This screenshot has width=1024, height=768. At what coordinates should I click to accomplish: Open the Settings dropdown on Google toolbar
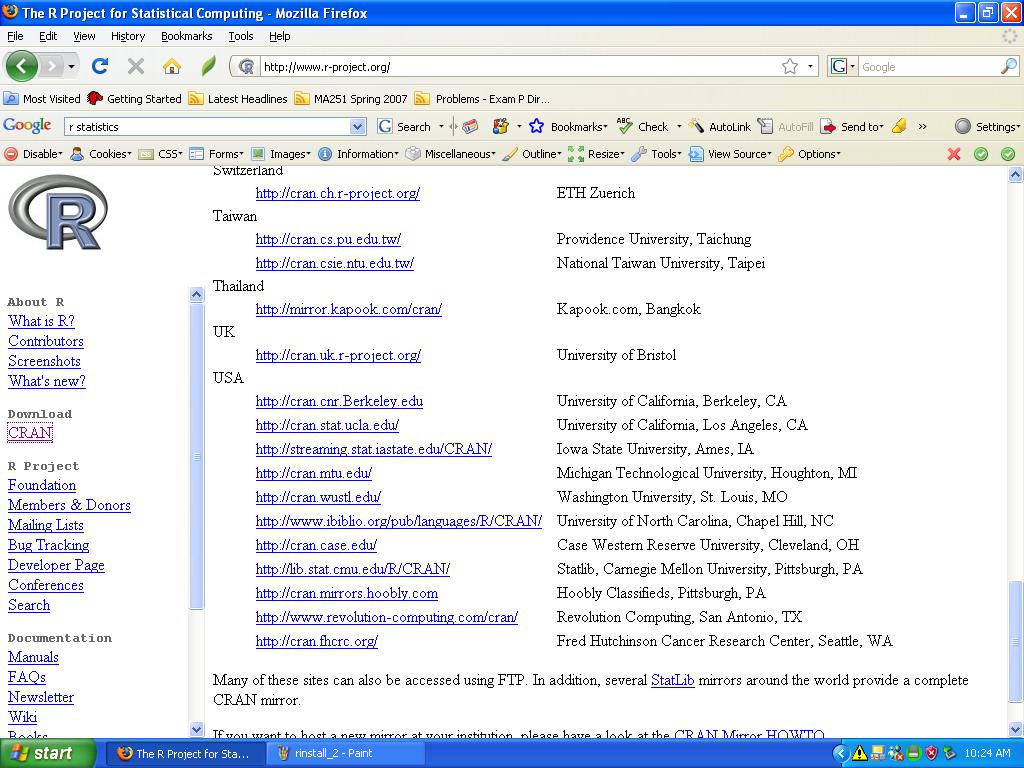[x=987, y=127]
